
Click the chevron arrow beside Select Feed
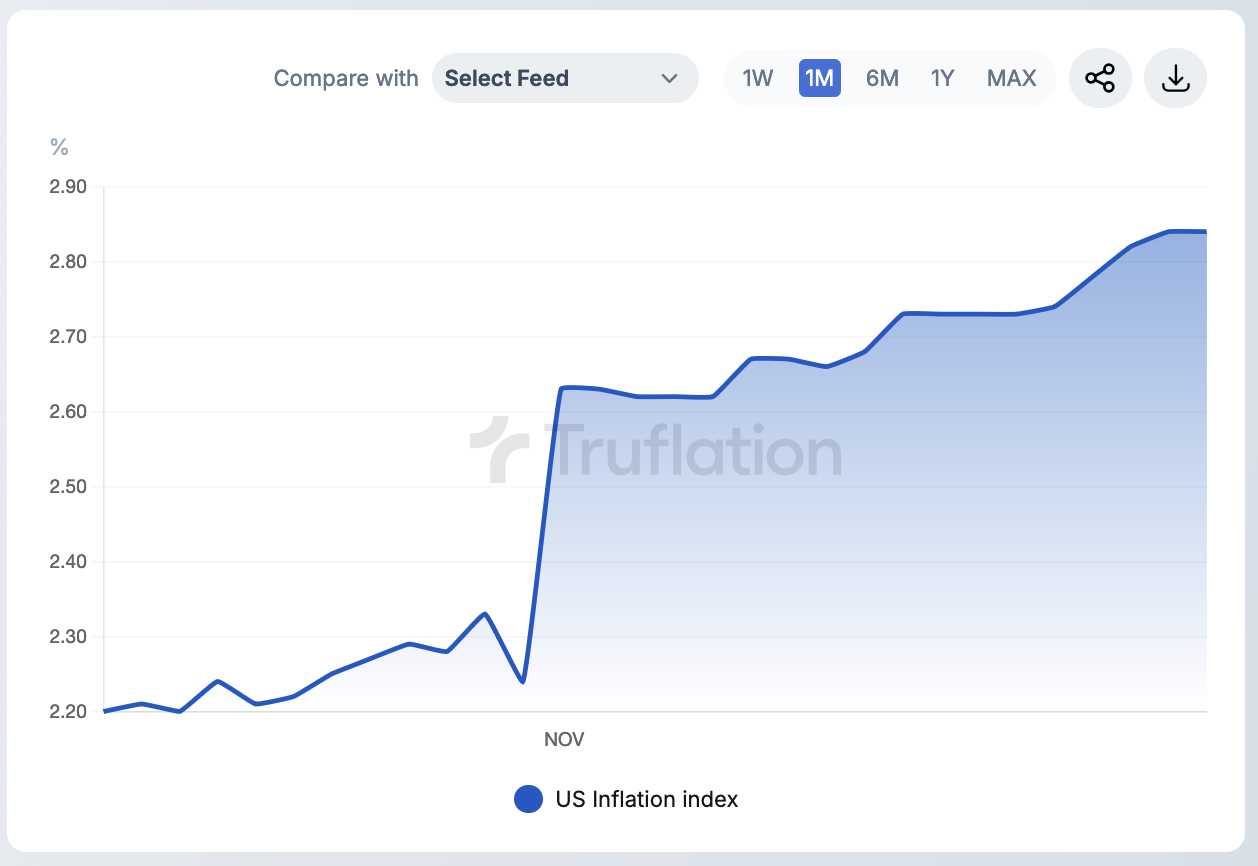click(669, 78)
